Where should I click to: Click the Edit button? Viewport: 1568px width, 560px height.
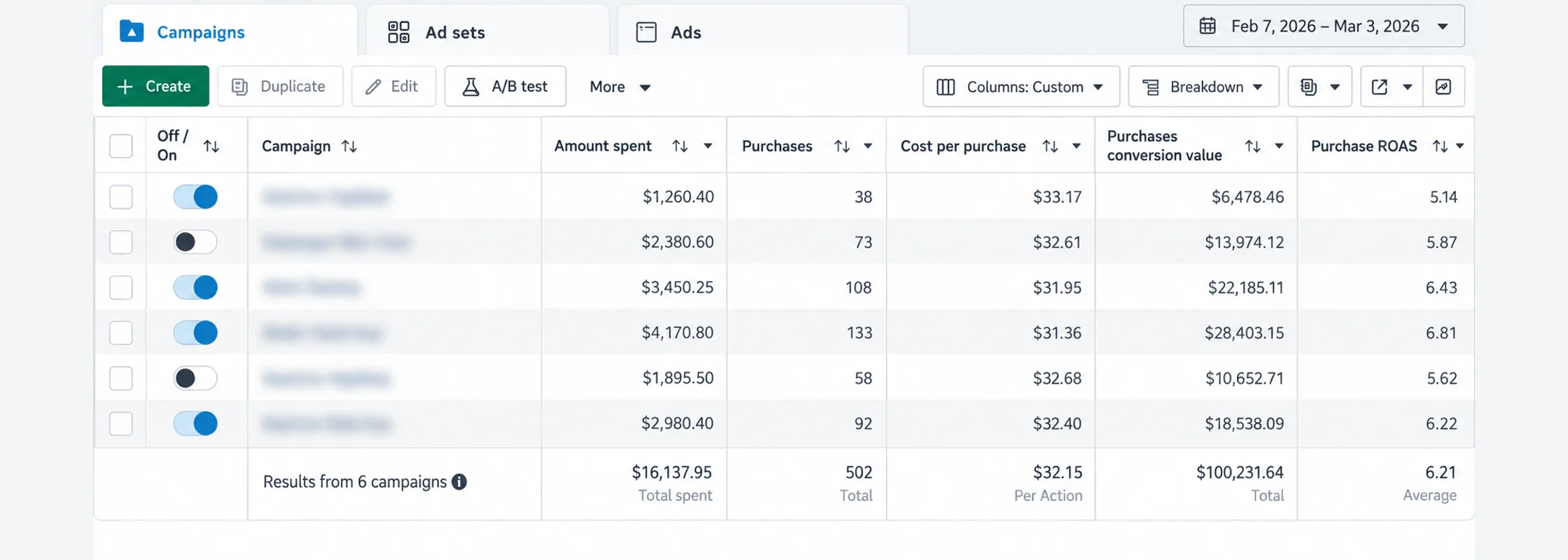(393, 86)
